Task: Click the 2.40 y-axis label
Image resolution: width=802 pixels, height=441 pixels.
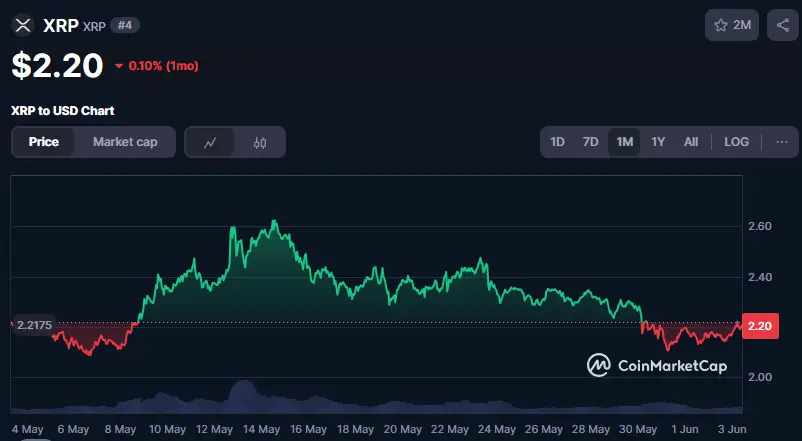Action: pos(760,277)
